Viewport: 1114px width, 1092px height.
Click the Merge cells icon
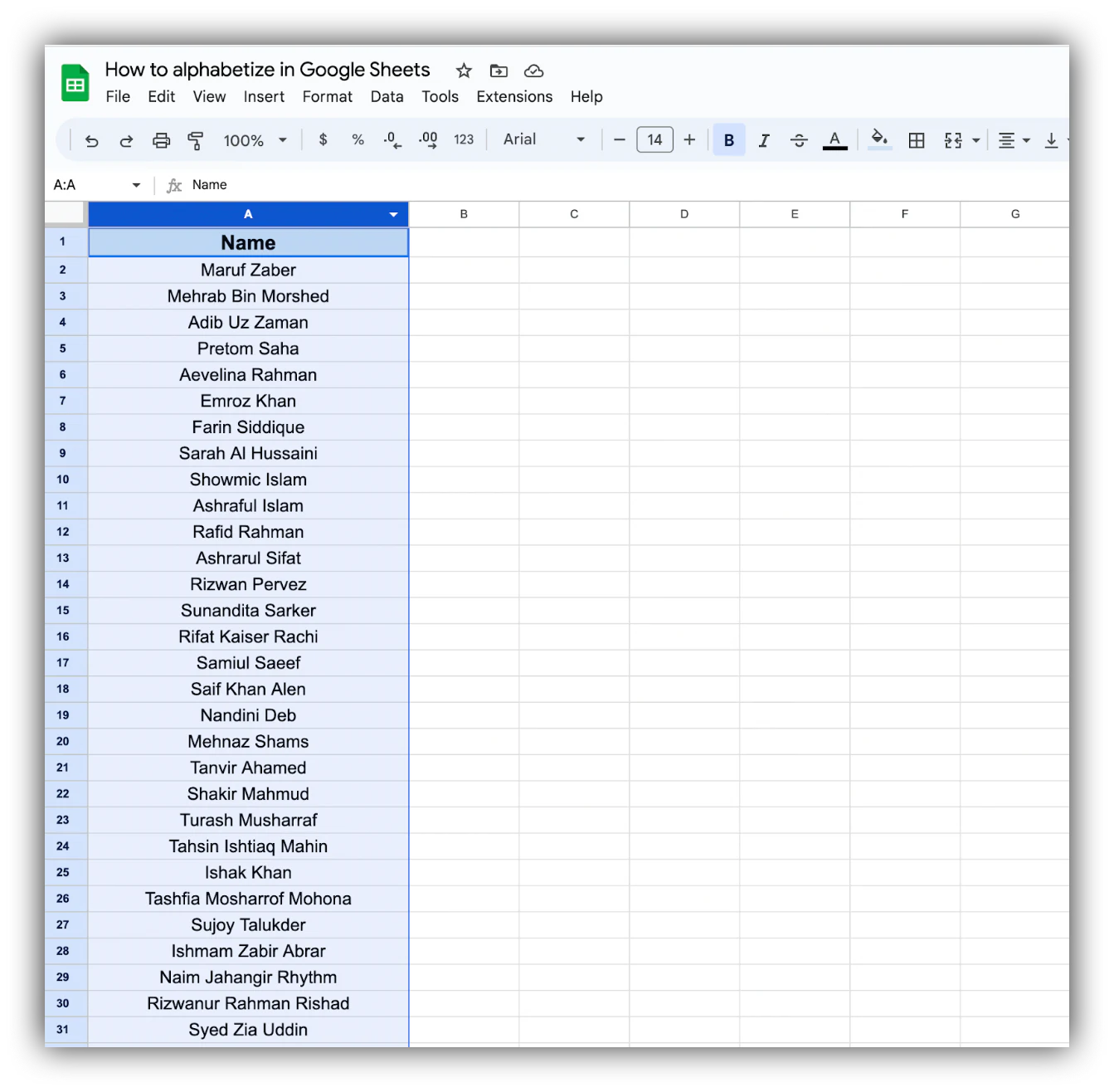(x=953, y=140)
